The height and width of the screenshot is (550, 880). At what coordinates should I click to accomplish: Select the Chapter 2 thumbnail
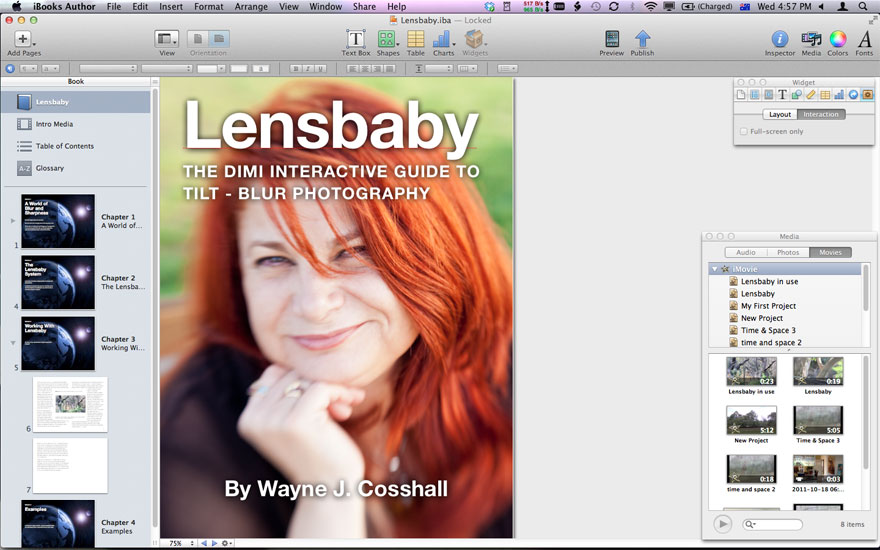click(58, 282)
